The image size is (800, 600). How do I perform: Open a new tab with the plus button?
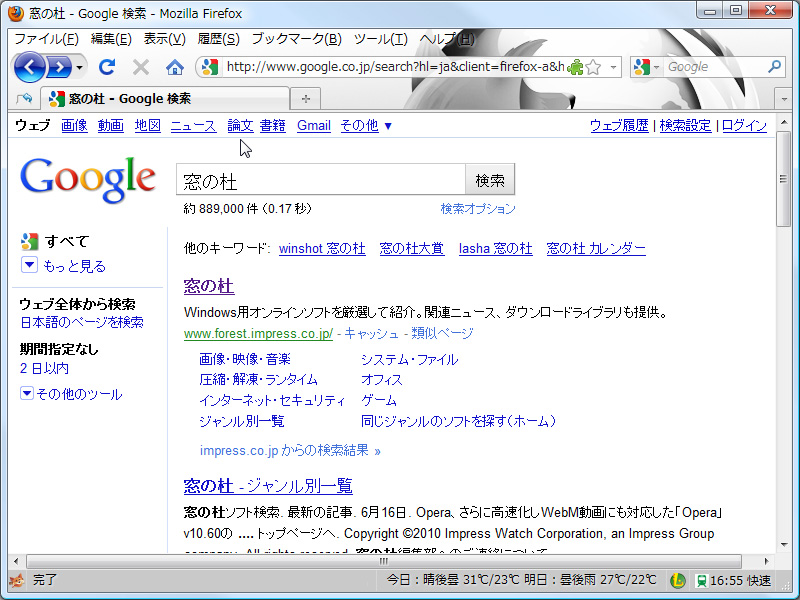(305, 99)
